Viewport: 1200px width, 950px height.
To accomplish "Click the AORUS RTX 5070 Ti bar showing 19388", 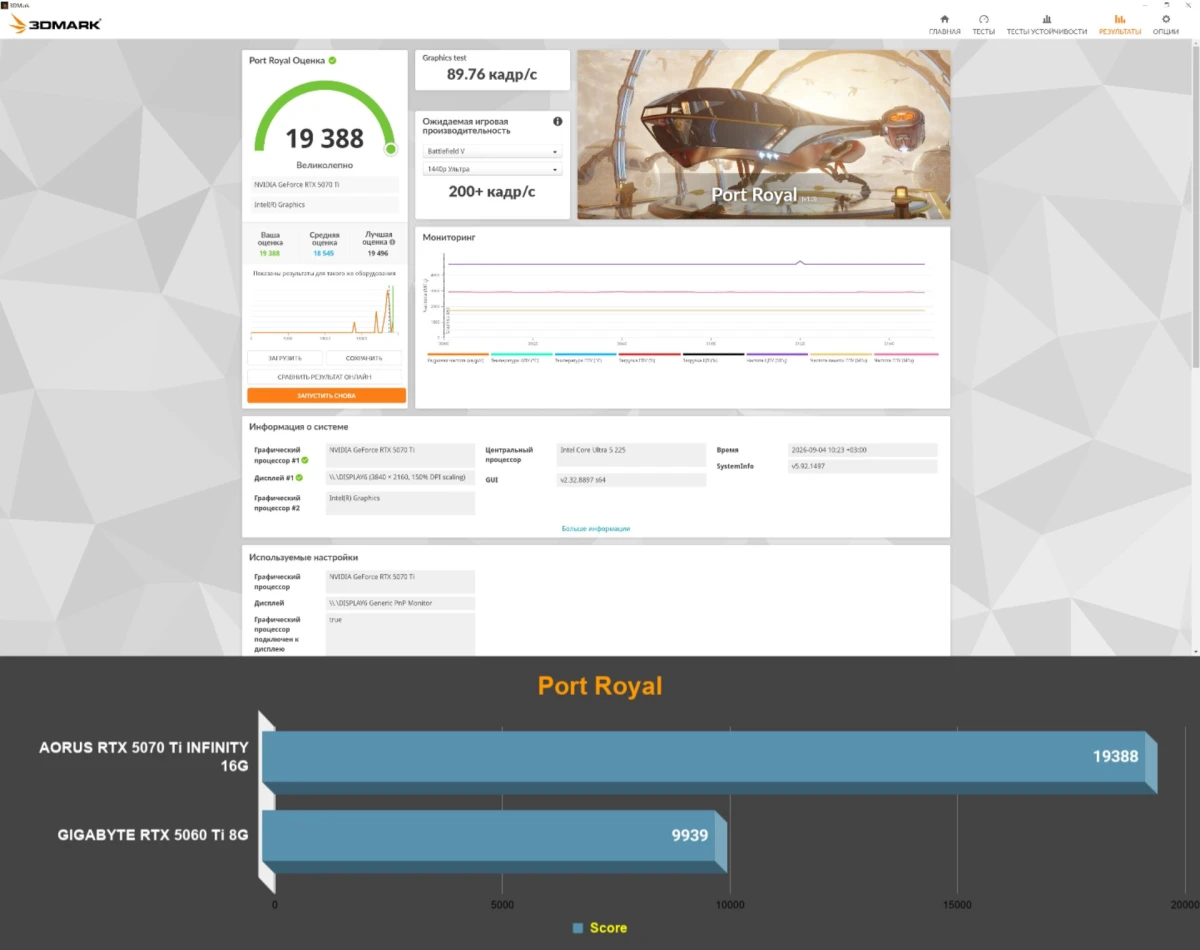I will coord(708,762).
